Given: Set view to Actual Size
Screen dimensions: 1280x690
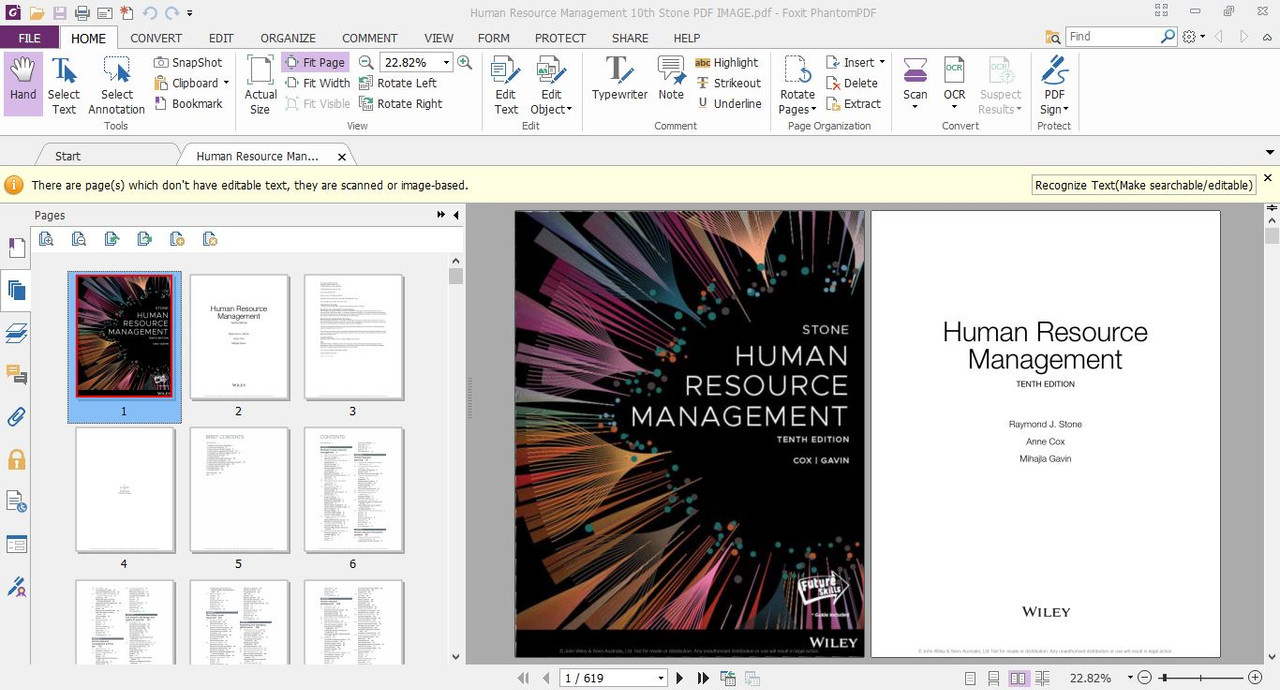Looking at the screenshot, I should [x=260, y=84].
